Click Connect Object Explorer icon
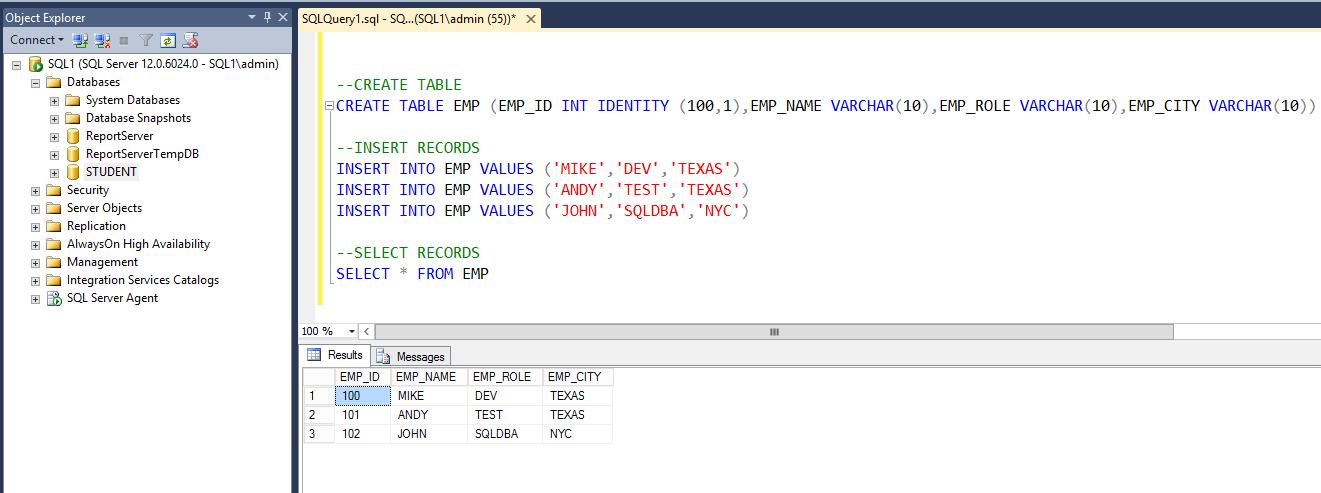1321x493 pixels. coord(81,40)
